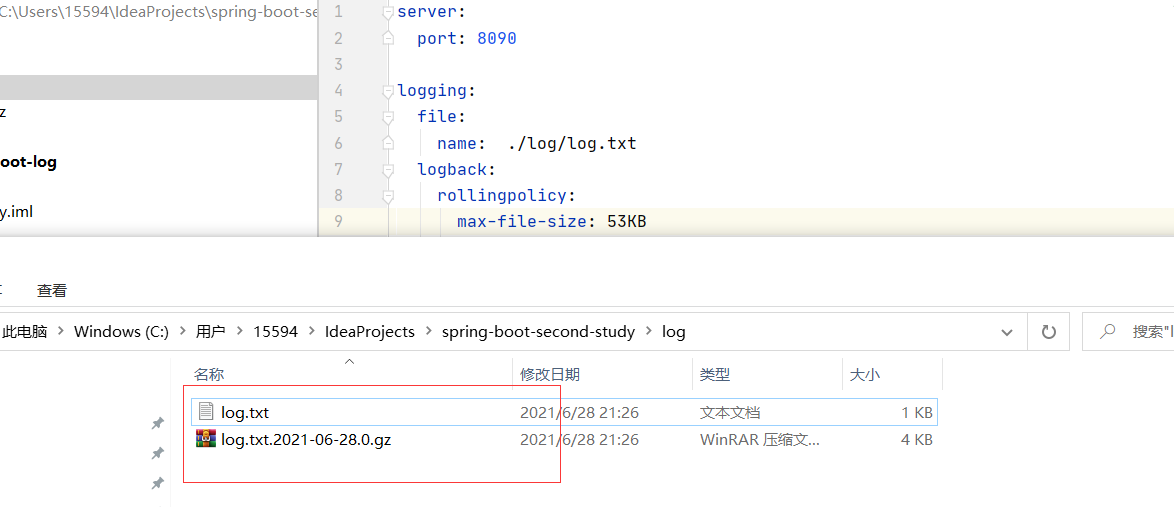Screen dimensions: 1174x507
Task: Click the WinRAR icon of log.txt.2021-06-28.0.gz
Action: coord(205,439)
